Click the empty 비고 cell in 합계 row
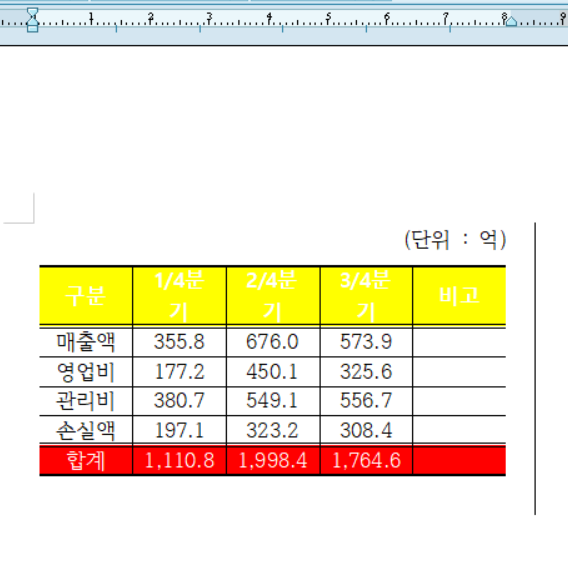Viewport: 568px width, 568px height. pyautogui.click(x=459, y=460)
